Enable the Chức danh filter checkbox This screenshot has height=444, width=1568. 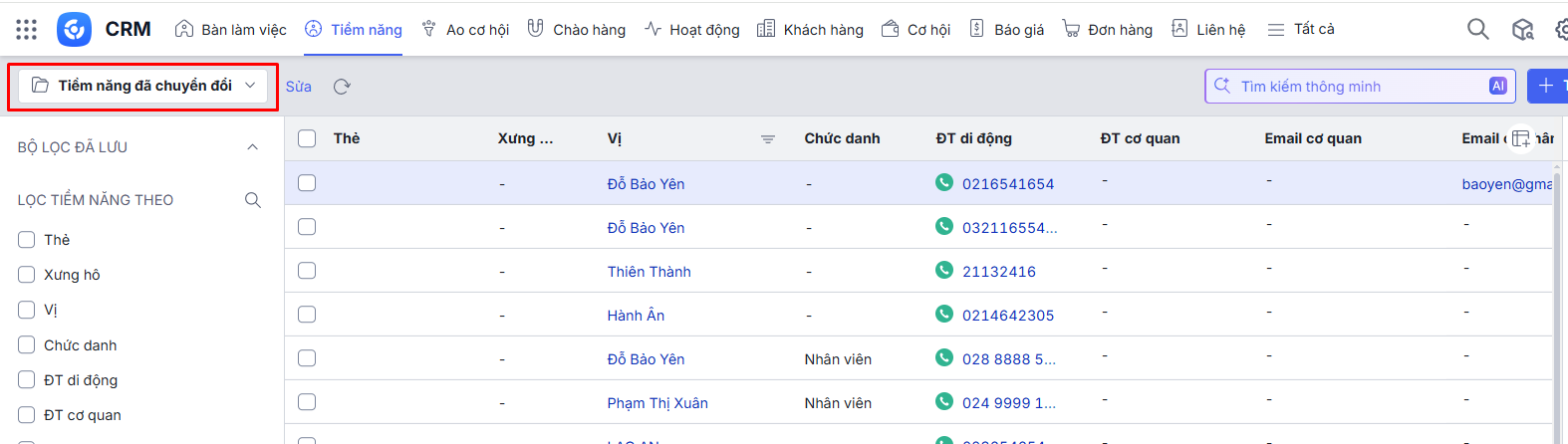pos(27,345)
